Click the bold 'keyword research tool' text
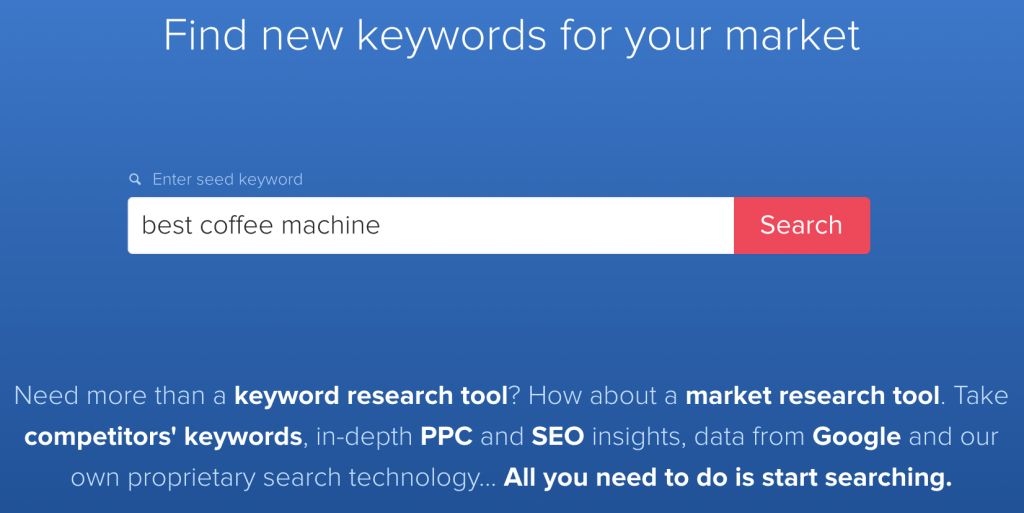The image size is (1024, 513). pyautogui.click(x=371, y=396)
